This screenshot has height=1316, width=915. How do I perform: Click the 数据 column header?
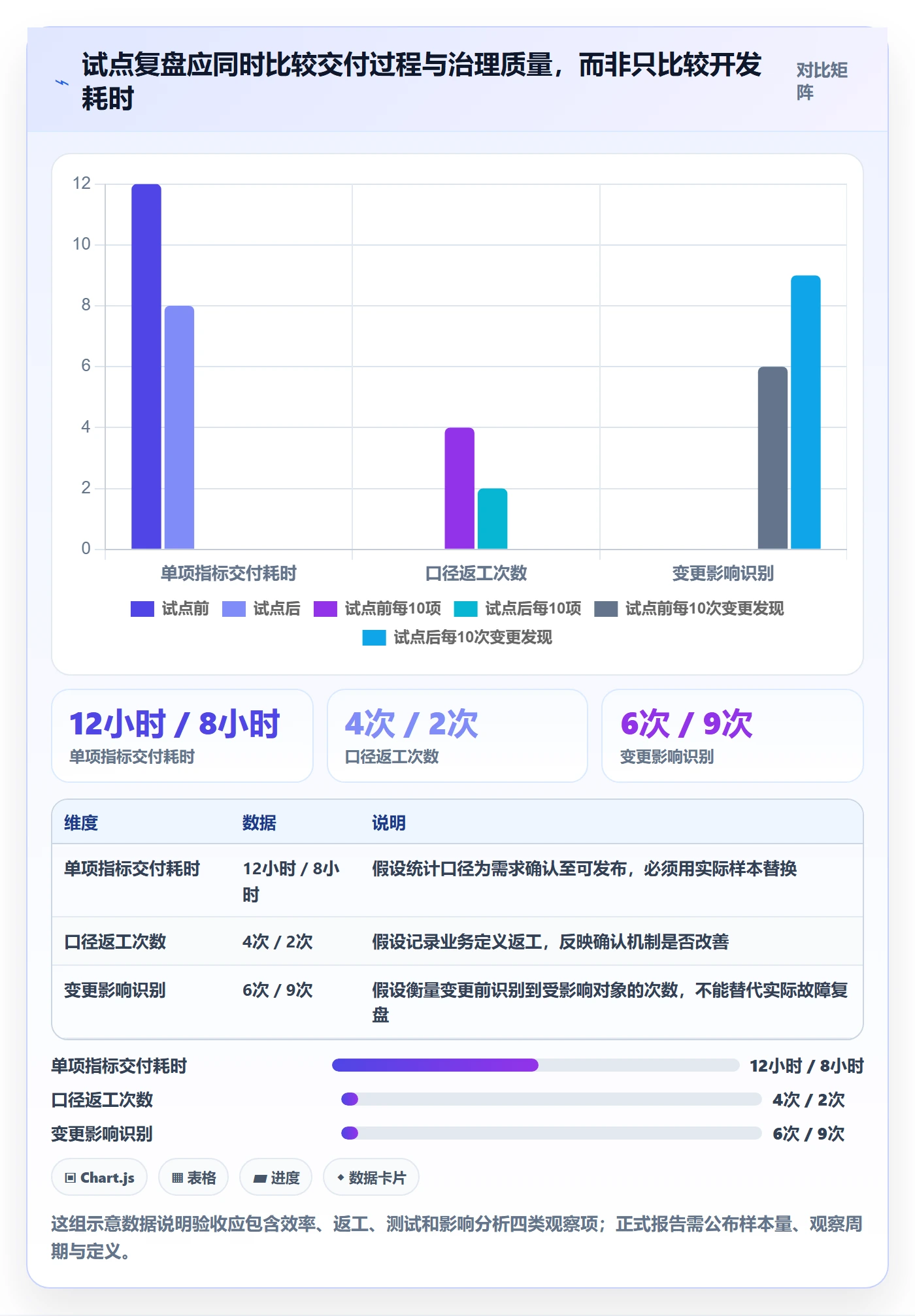point(259,823)
